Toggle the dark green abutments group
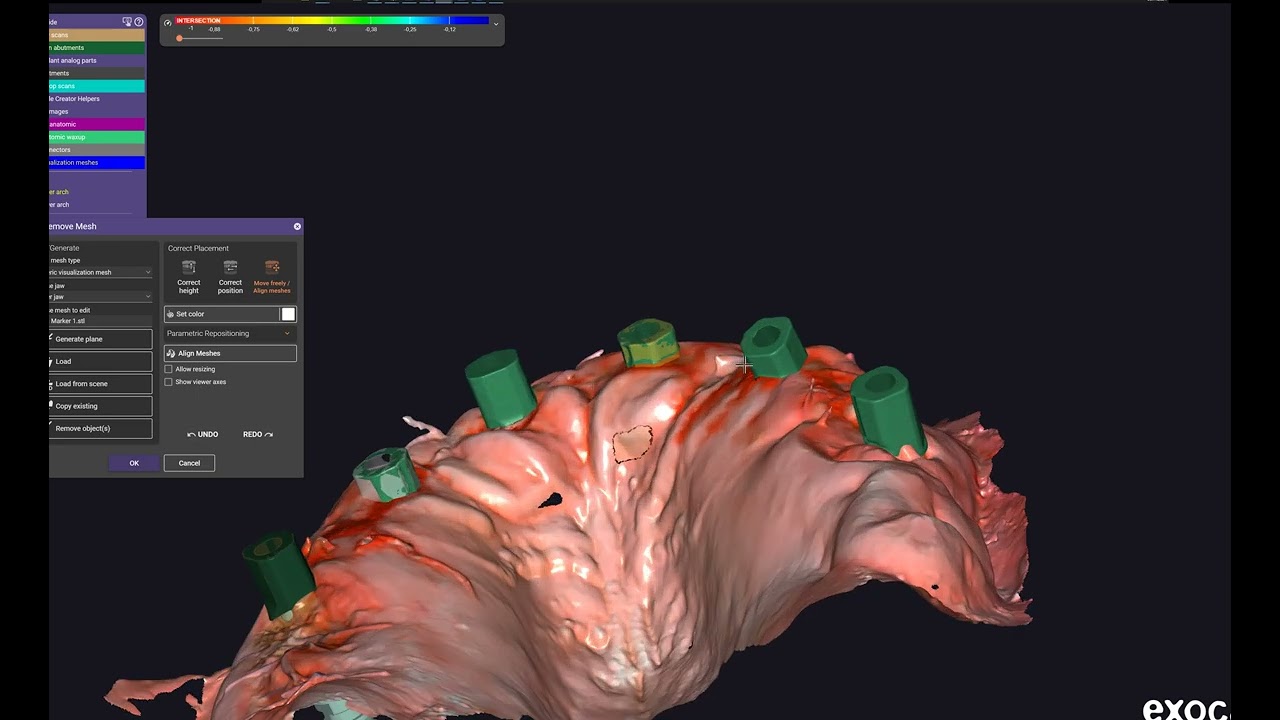Viewport: 1280px width, 720px height. [97, 48]
